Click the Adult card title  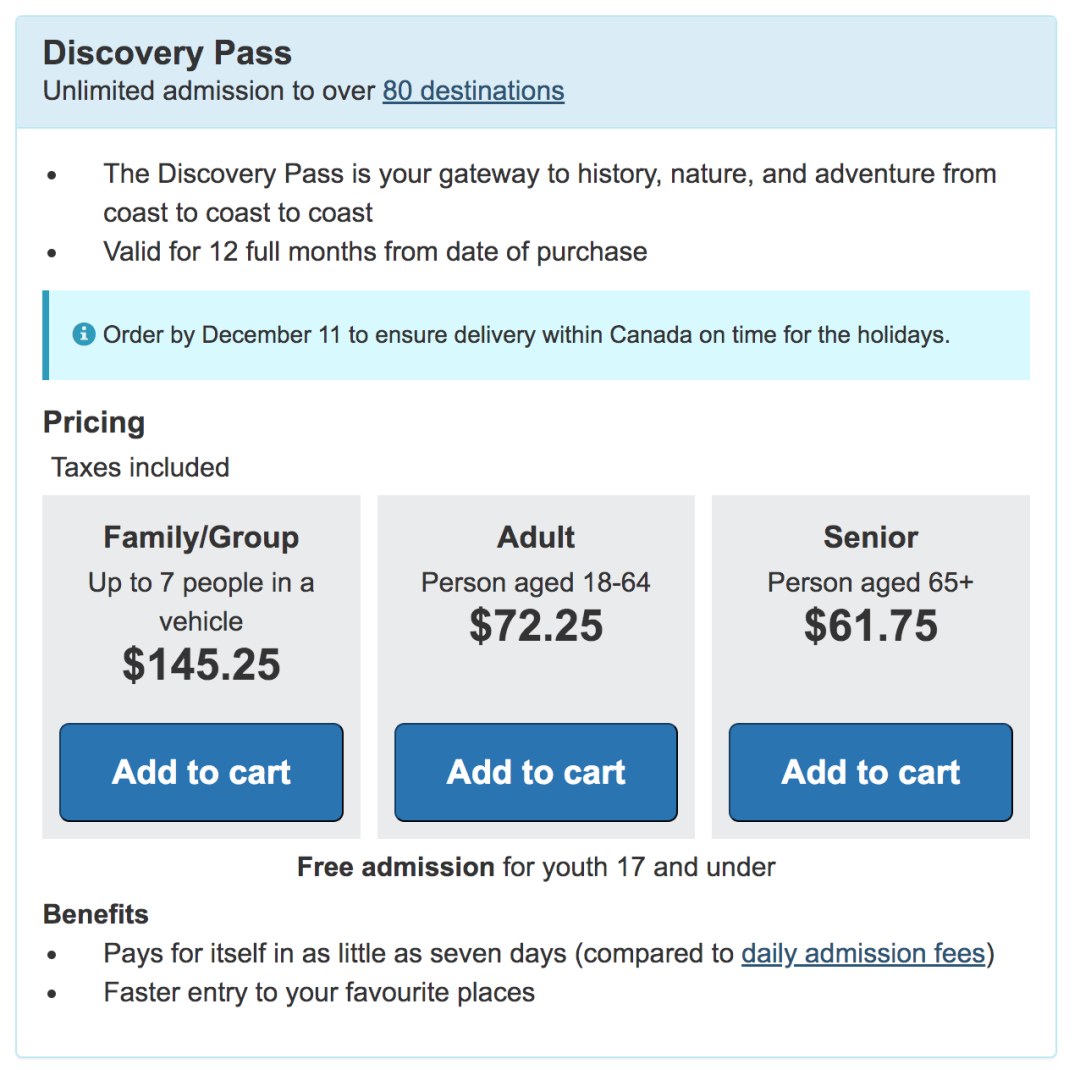click(536, 537)
